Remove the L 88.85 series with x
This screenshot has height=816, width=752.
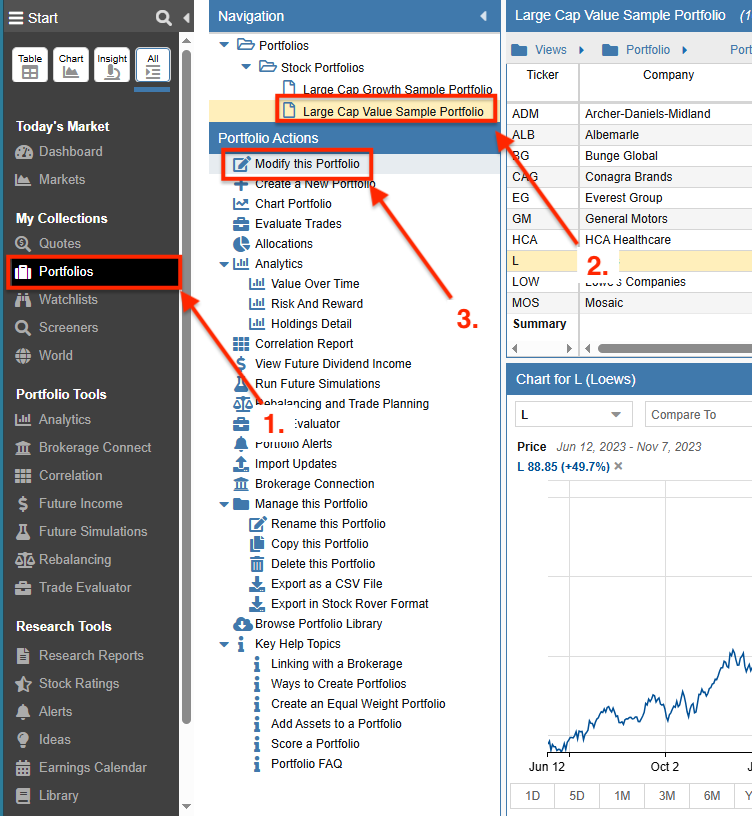(x=618, y=467)
